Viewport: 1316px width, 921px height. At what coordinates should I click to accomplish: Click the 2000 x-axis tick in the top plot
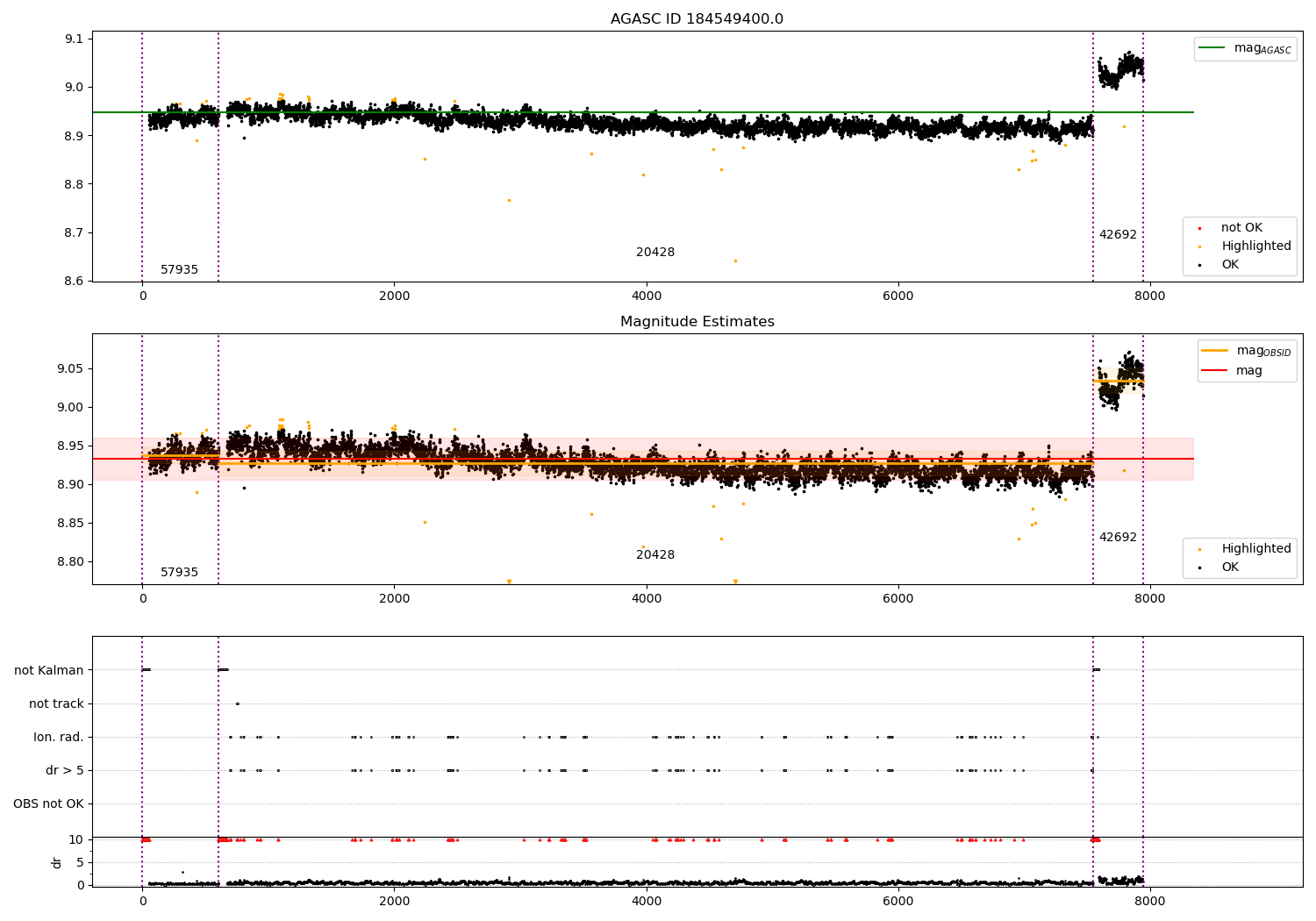[x=394, y=296]
